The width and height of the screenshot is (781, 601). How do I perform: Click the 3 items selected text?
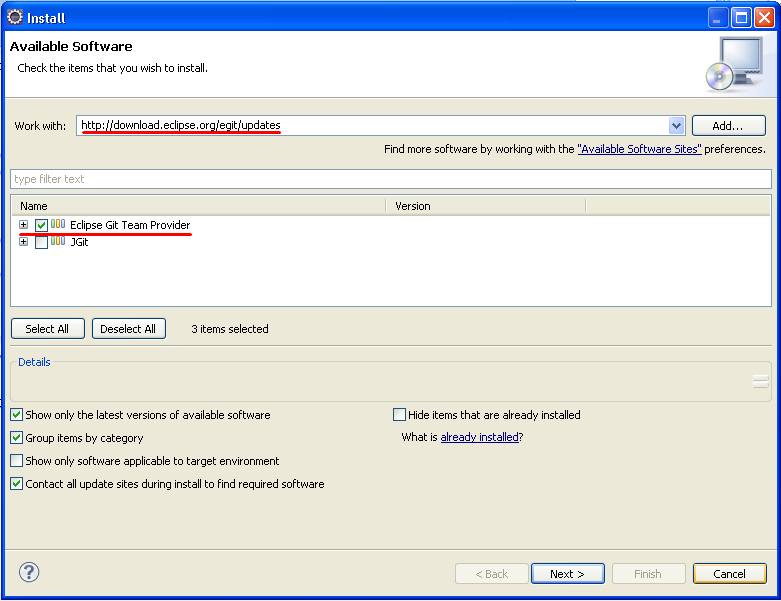230,329
